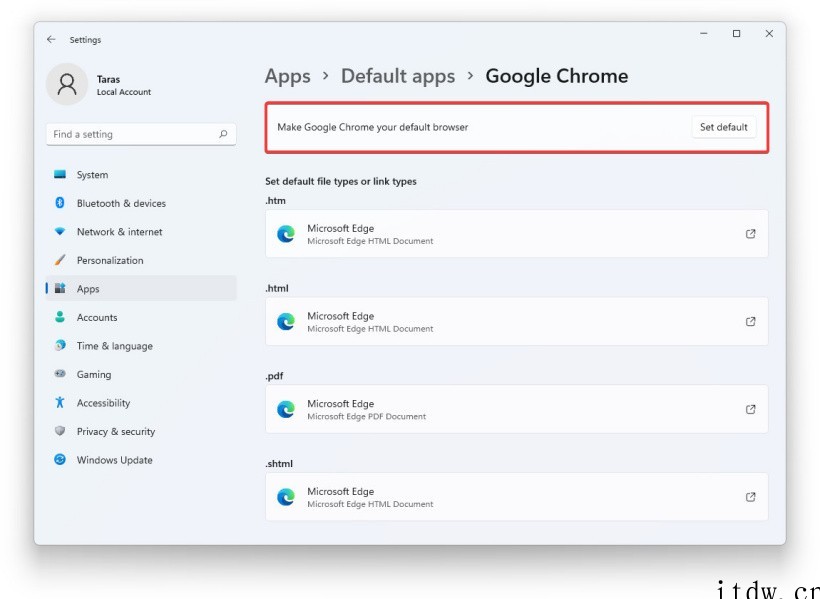Open Gaming settings
Screen dimensions: 820x599
141,374
